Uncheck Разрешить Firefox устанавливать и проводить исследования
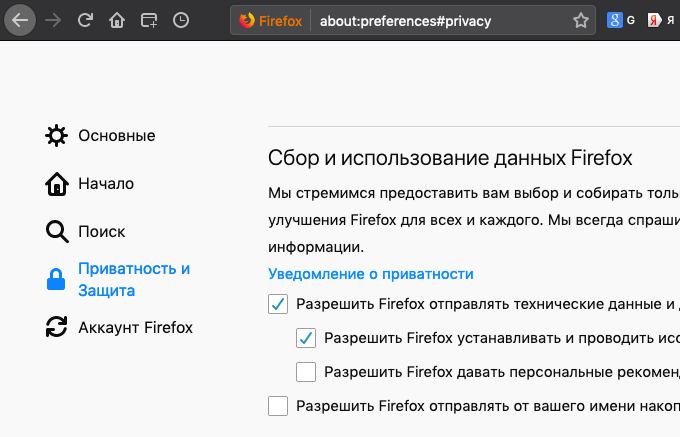680x437 pixels. (x=306, y=338)
